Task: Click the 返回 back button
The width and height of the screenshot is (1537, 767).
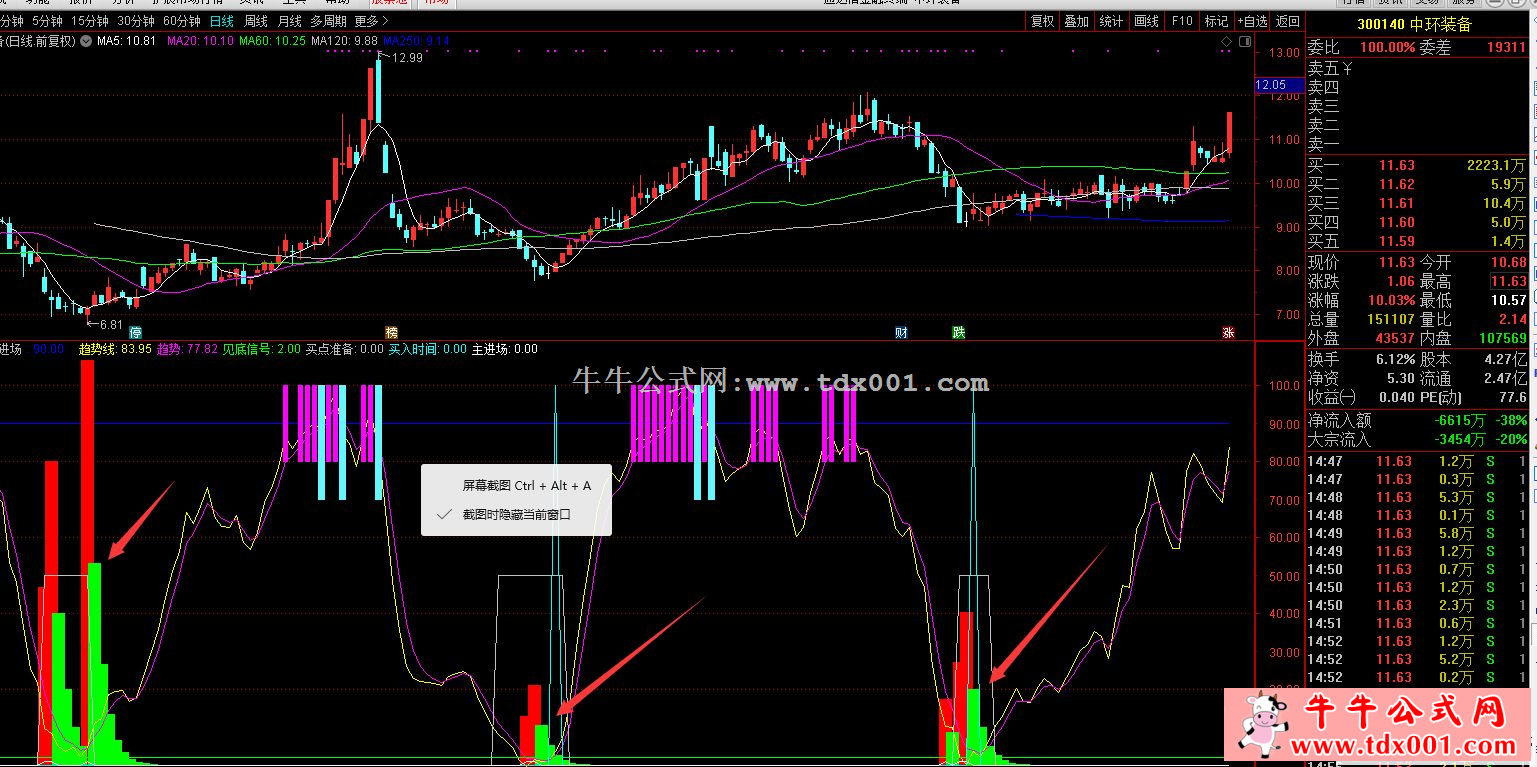Action: [x=1288, y=21]
